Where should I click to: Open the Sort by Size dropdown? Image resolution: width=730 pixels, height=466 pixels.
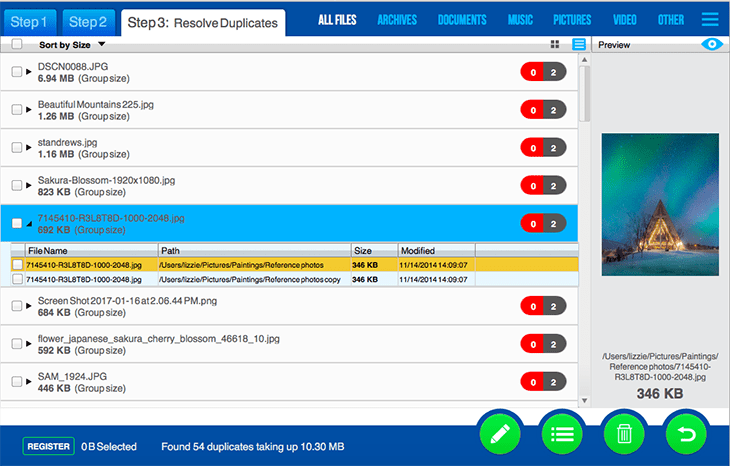[x=72, y=45]
